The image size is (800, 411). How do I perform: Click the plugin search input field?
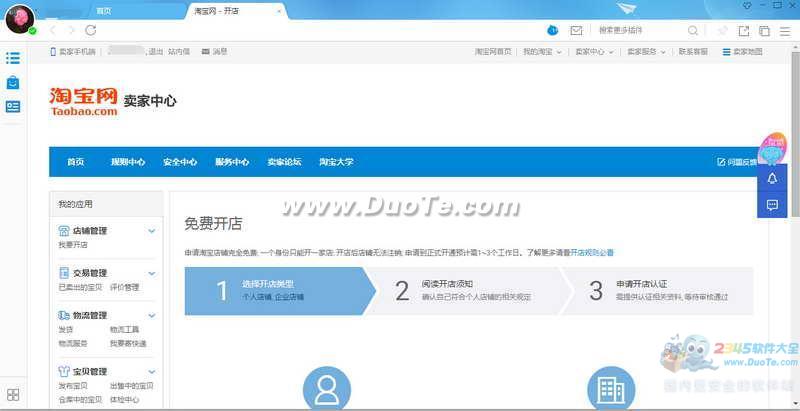point(640,31)
